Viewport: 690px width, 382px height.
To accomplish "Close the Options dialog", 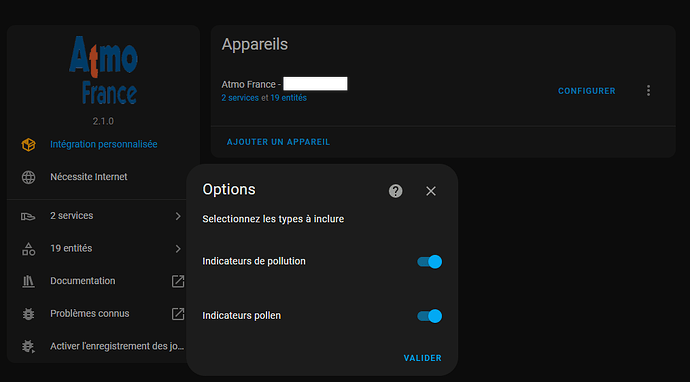I will [x=431, y=191].
